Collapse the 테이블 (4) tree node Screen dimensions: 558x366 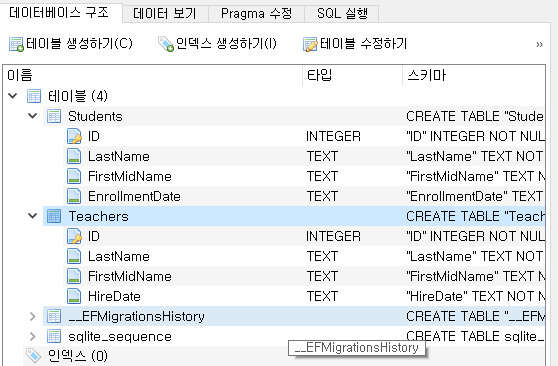click(13, 96)
